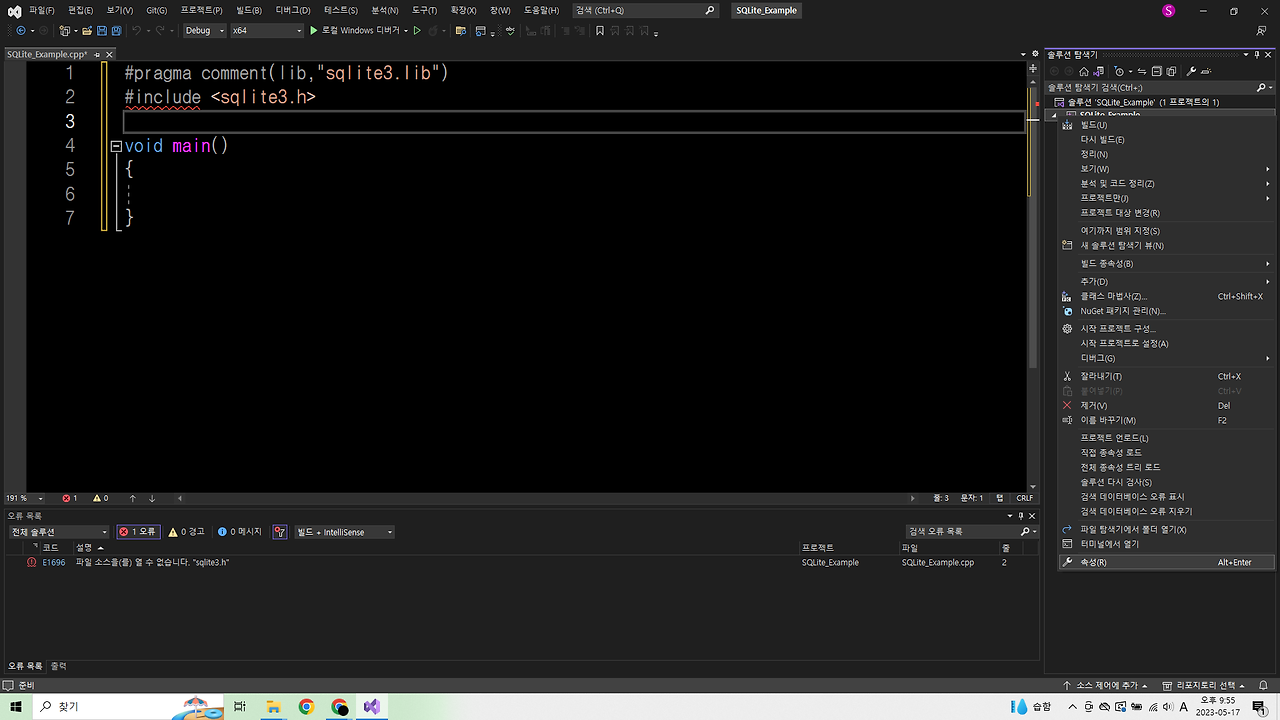Click the Save All icon in toolbar
1280x720 pixels.
(116, 31)
